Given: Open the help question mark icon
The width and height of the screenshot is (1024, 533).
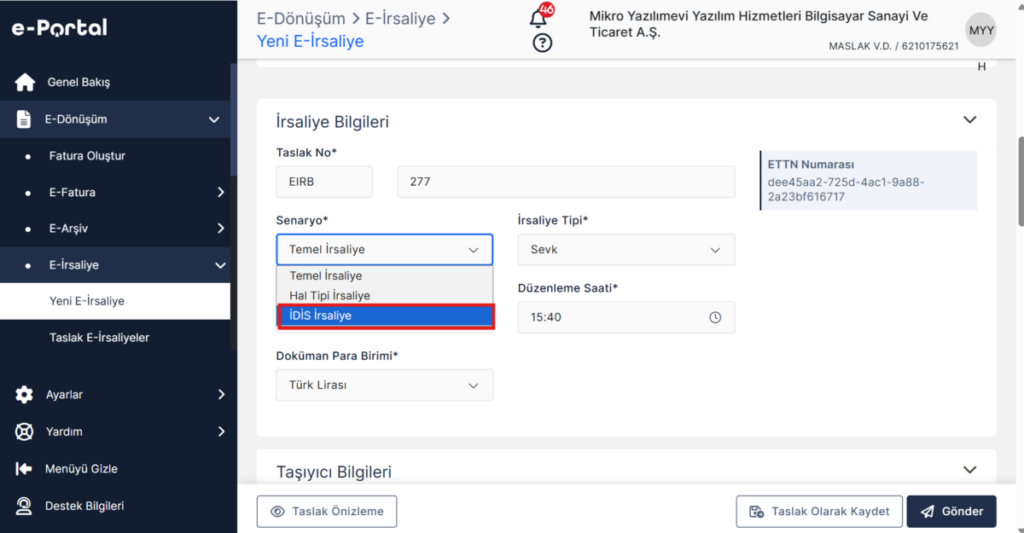Looking at the screenshot, I should [x=542, y=43].
